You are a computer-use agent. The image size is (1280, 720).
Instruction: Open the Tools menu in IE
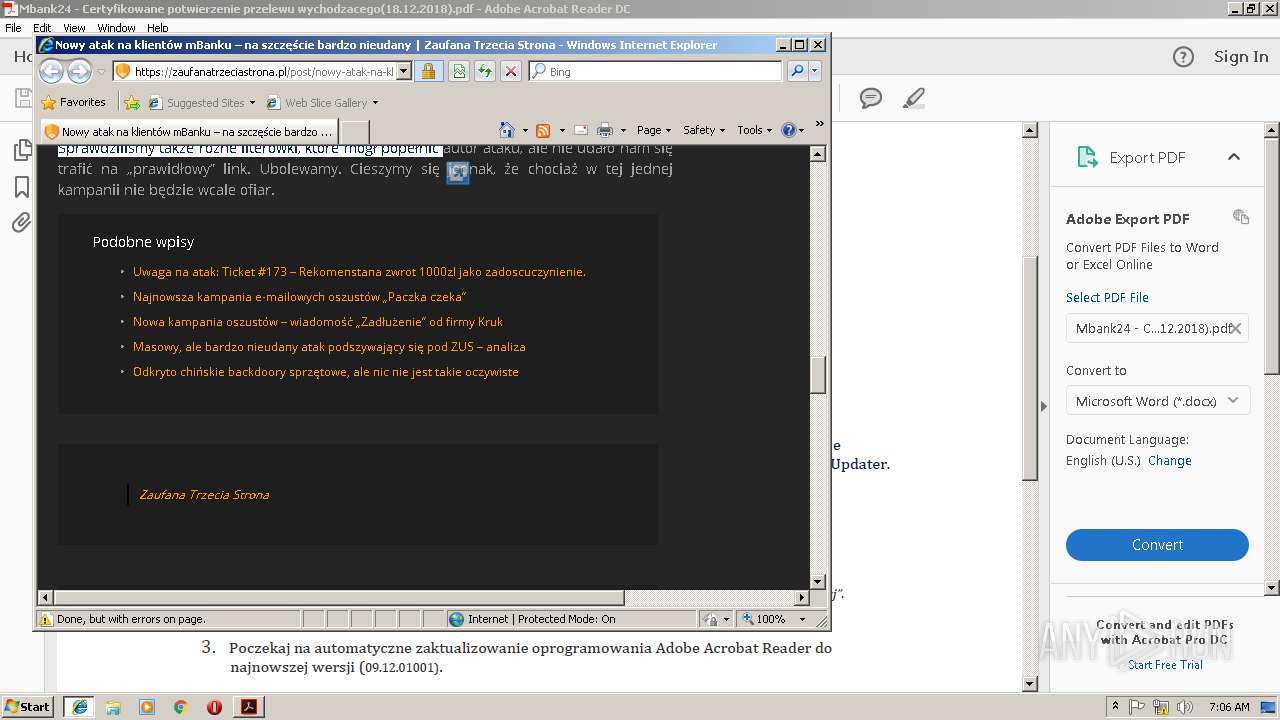[754, 130]
